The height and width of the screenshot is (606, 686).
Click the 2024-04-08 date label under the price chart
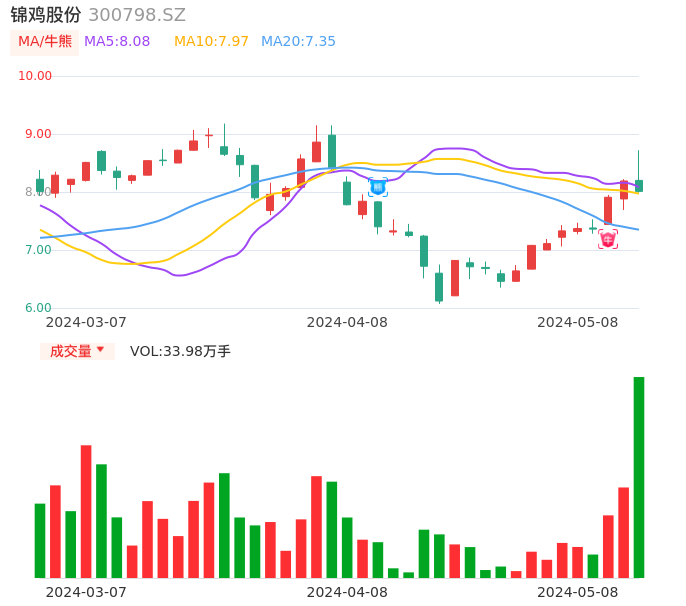point(346,322)
